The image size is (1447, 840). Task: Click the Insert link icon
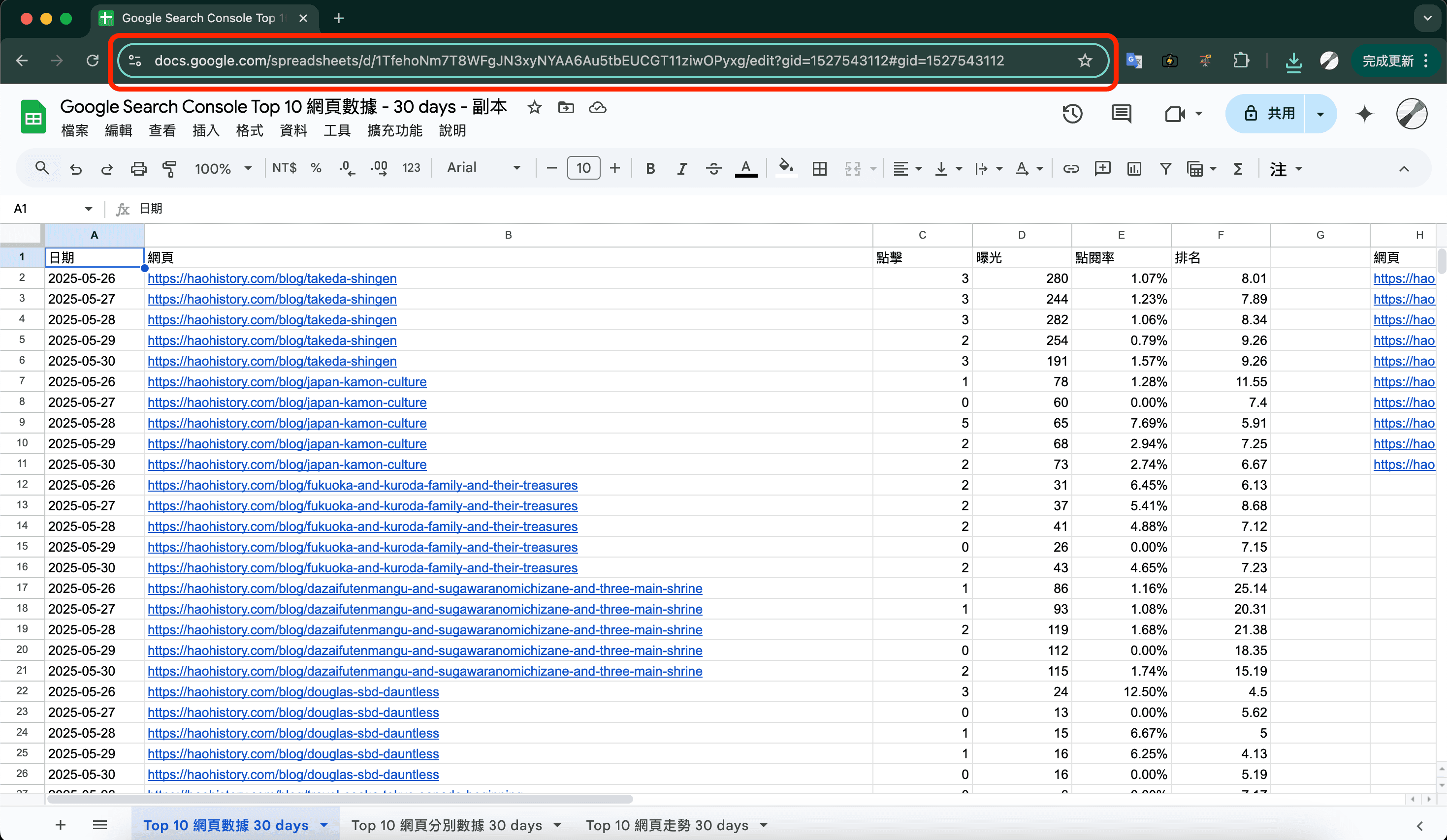coord(1070,168)
